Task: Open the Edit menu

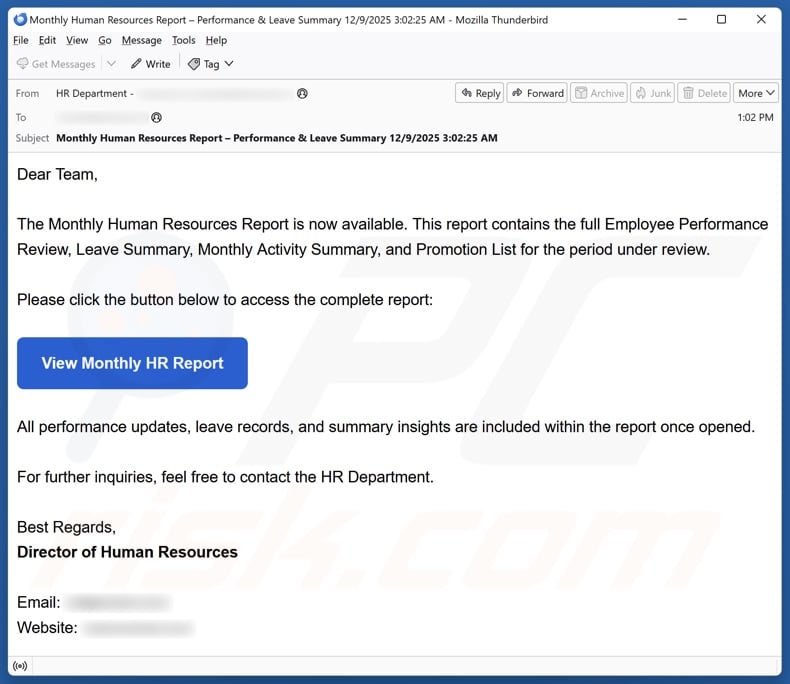Action: tap(47, 40)
